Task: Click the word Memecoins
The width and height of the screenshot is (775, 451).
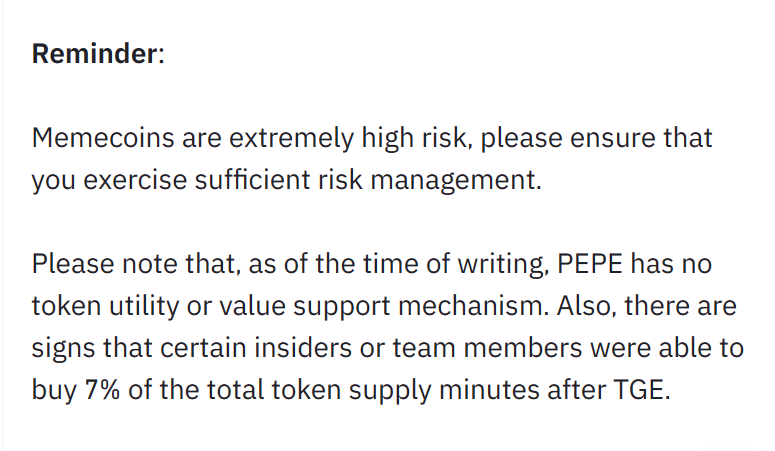Action: 103,137
